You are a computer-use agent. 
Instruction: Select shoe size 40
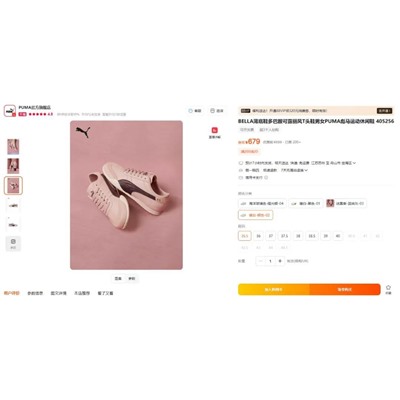point(338,236)
